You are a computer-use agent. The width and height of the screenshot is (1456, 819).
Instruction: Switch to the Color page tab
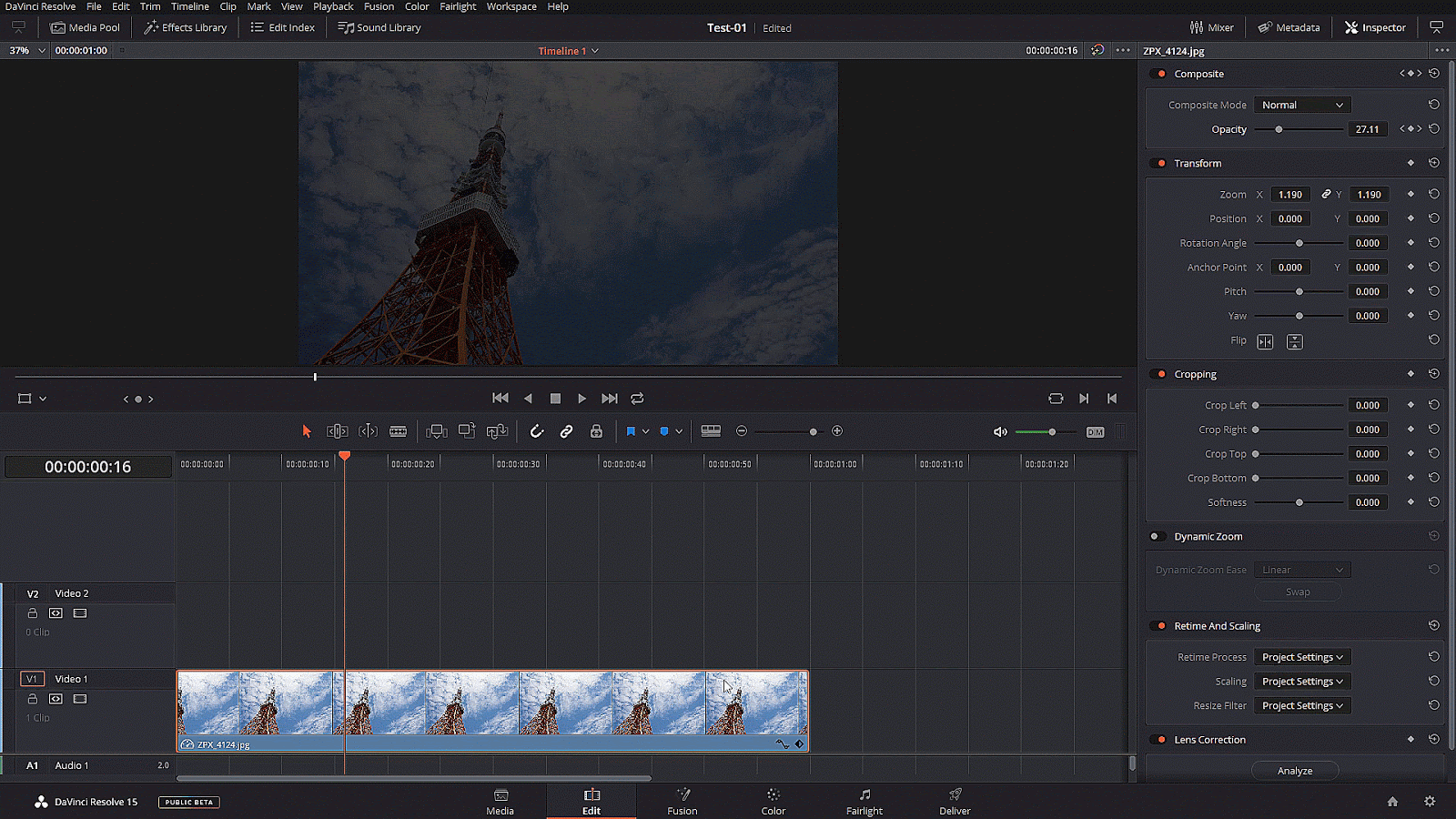point(773,801)
